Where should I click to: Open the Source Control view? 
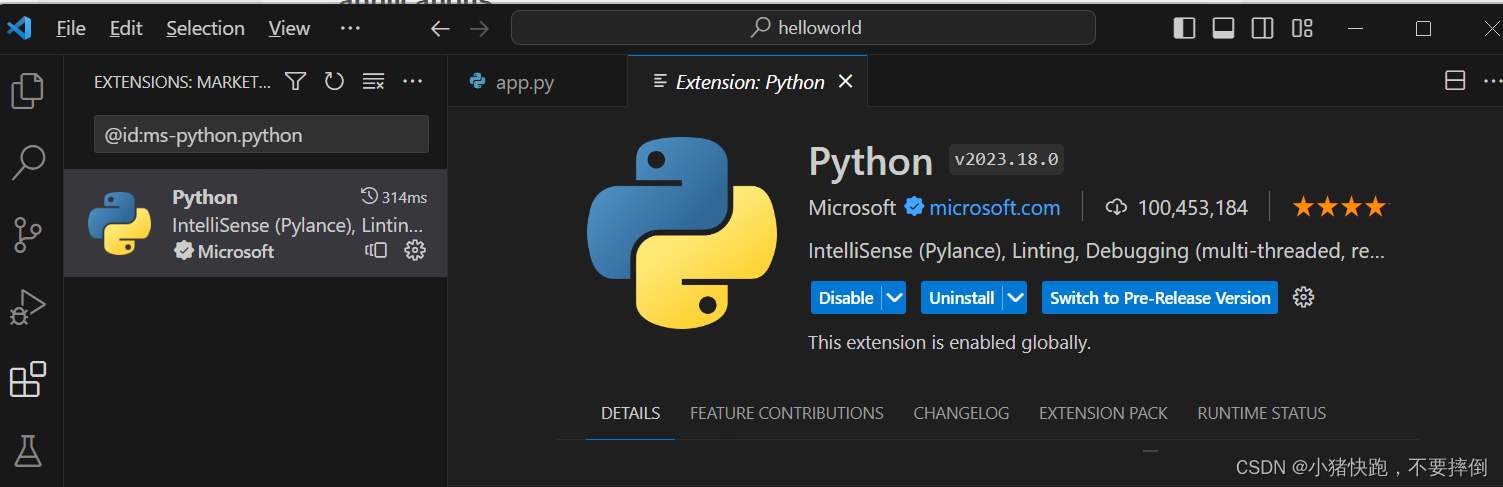27,235
